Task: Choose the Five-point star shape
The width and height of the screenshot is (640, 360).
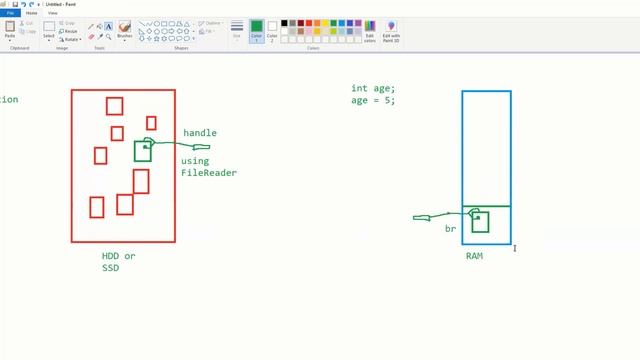Action: pyautogui.click(x=156, y=38)
